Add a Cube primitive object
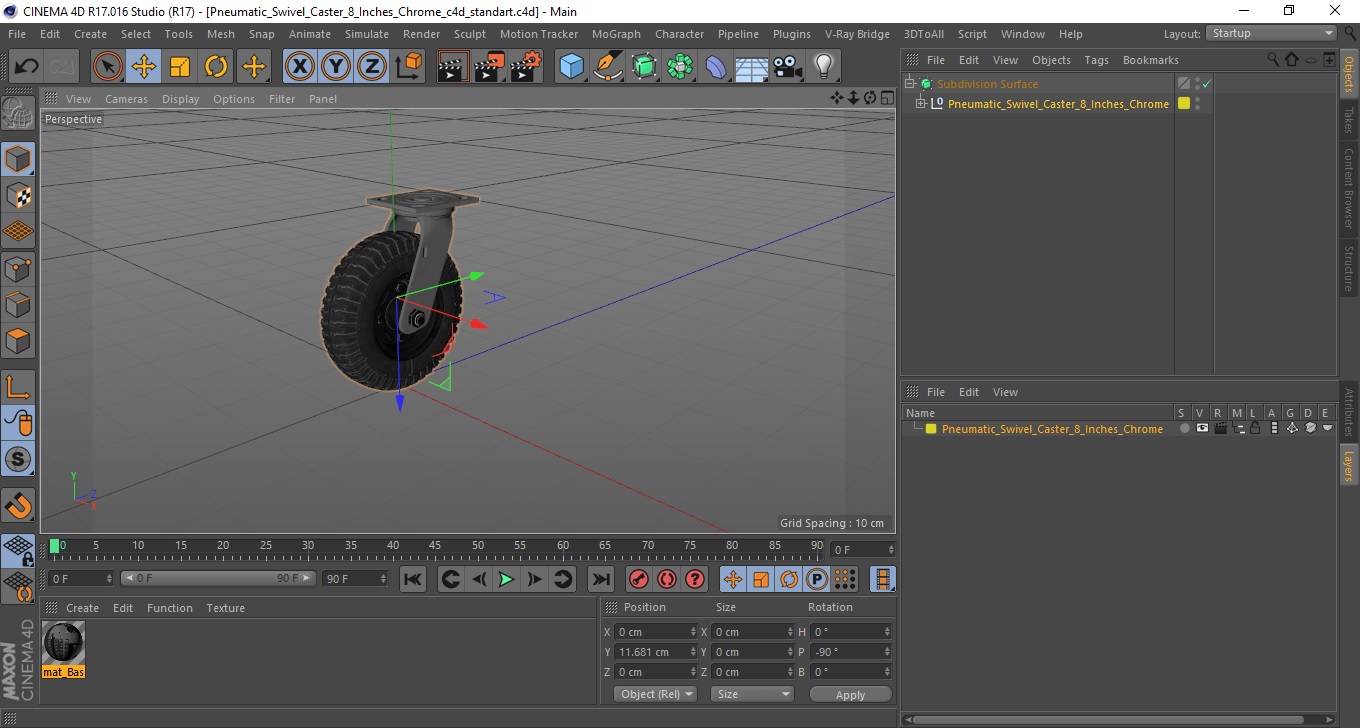The image size is (1360, 728). pos(571,67)
